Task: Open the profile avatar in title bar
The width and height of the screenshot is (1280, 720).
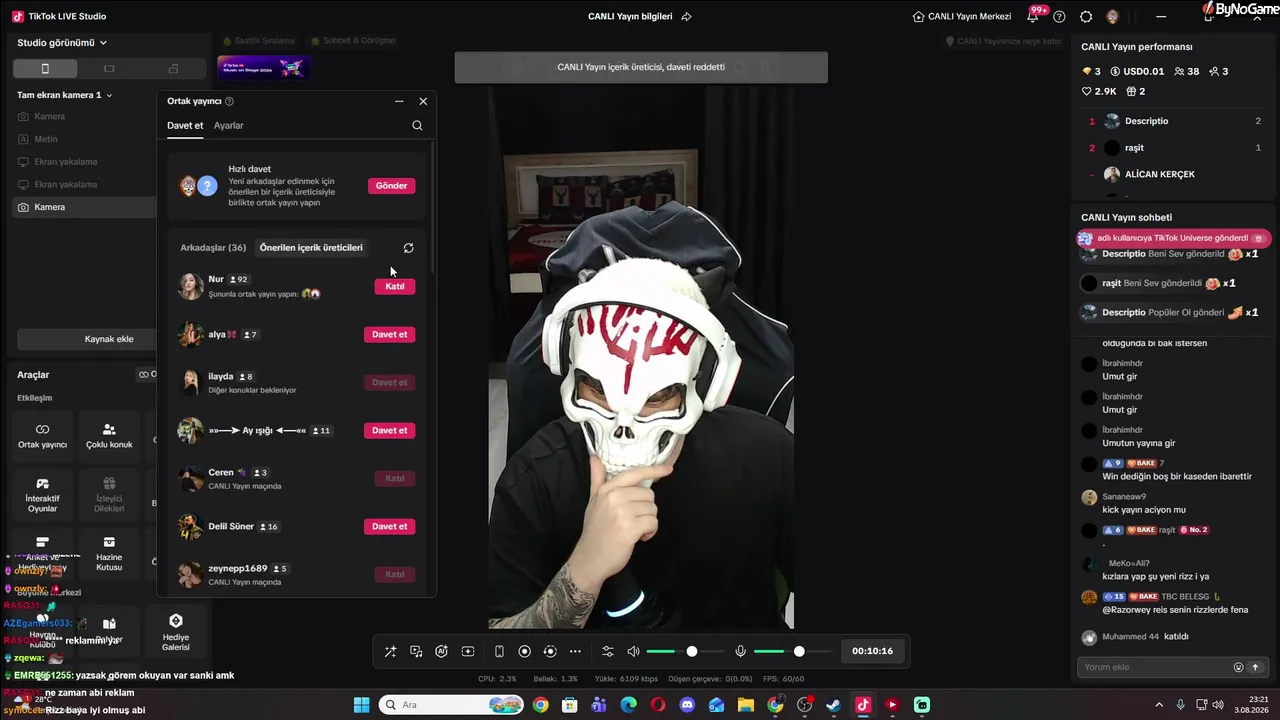Action: pos(1112,17)
